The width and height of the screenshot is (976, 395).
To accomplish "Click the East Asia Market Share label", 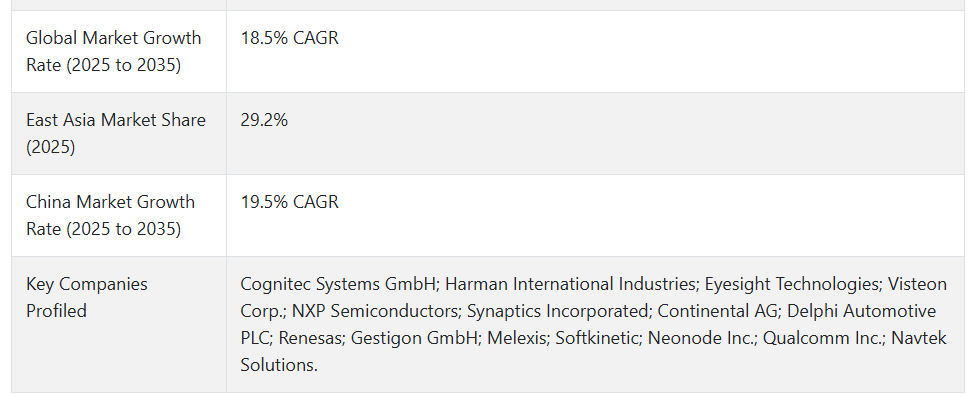I will 116,133.
